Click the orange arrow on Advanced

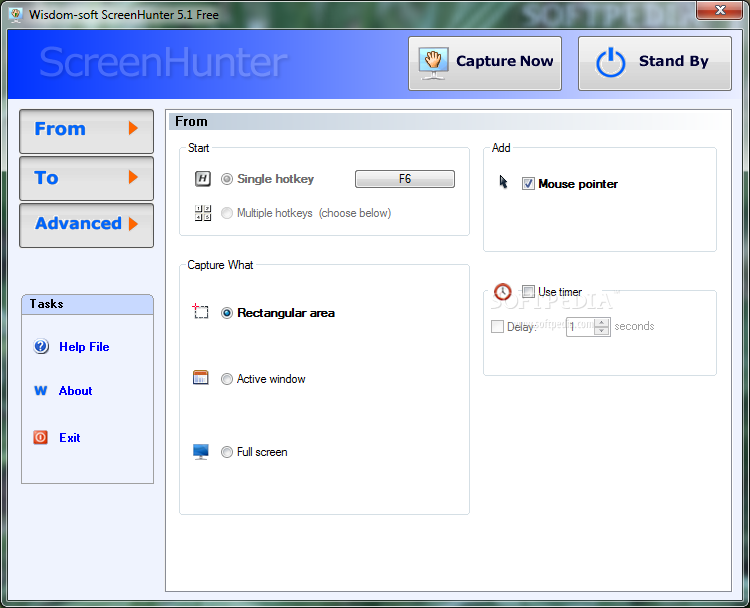133,224
